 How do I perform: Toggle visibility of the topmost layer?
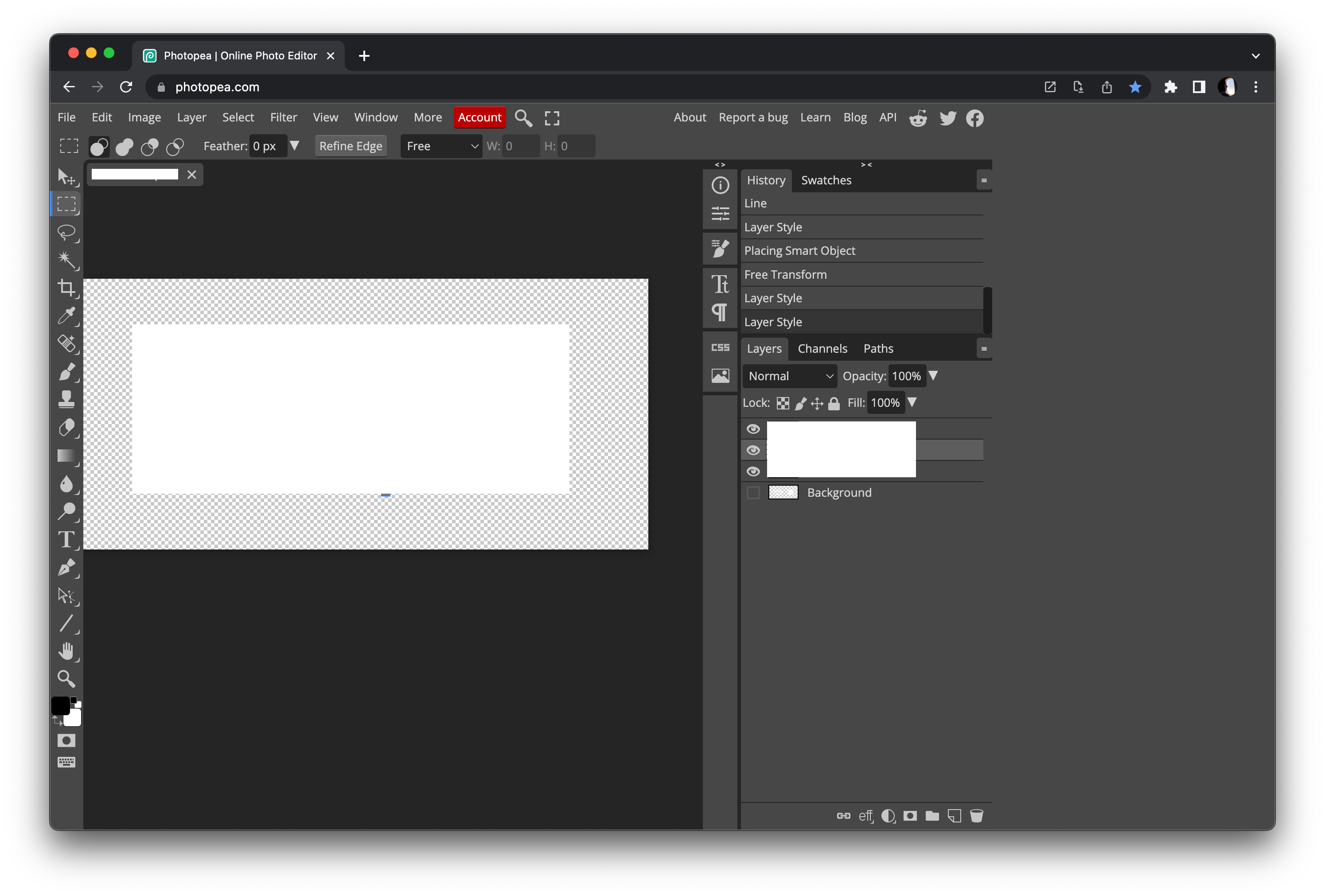753,429
